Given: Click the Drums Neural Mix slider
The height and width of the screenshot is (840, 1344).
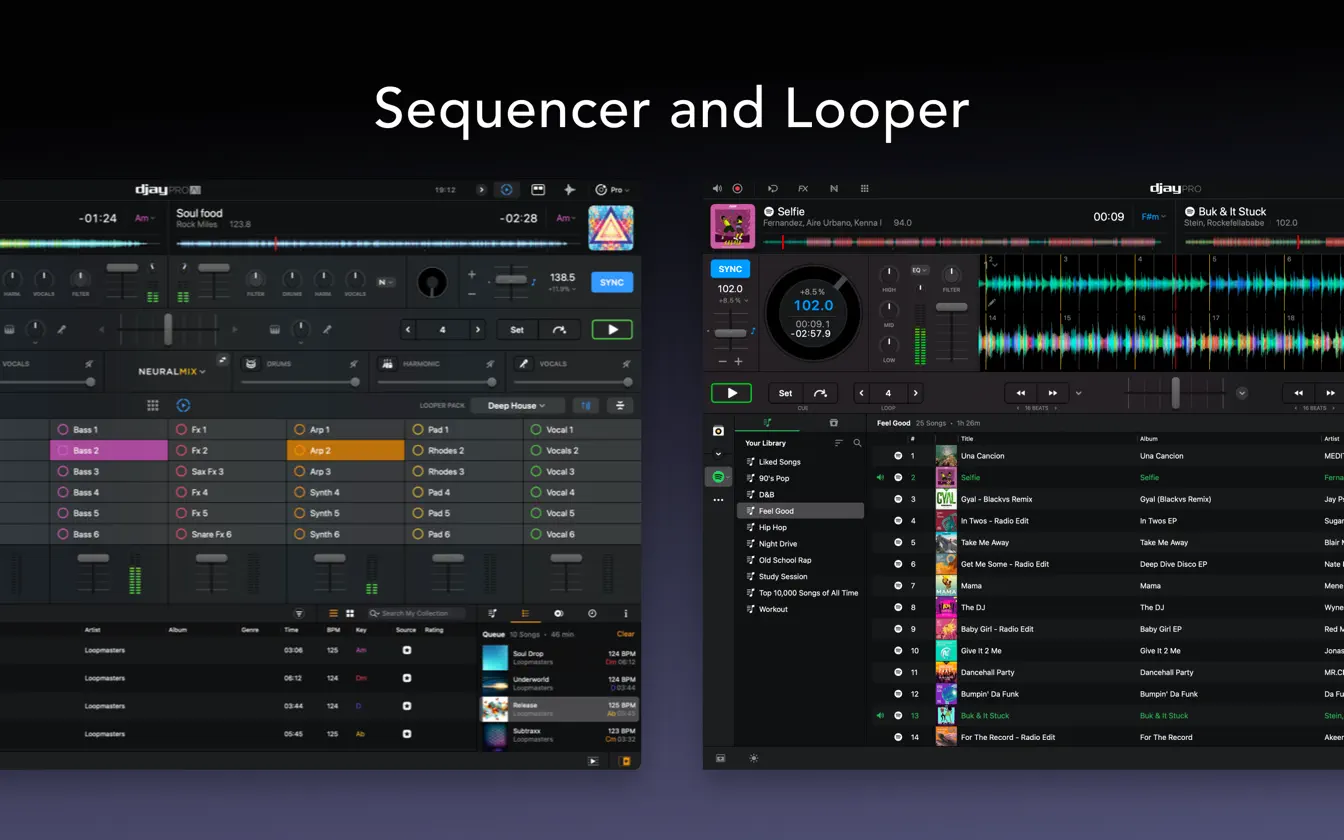Looking at the screenshot, I should (x=300, y=381).
